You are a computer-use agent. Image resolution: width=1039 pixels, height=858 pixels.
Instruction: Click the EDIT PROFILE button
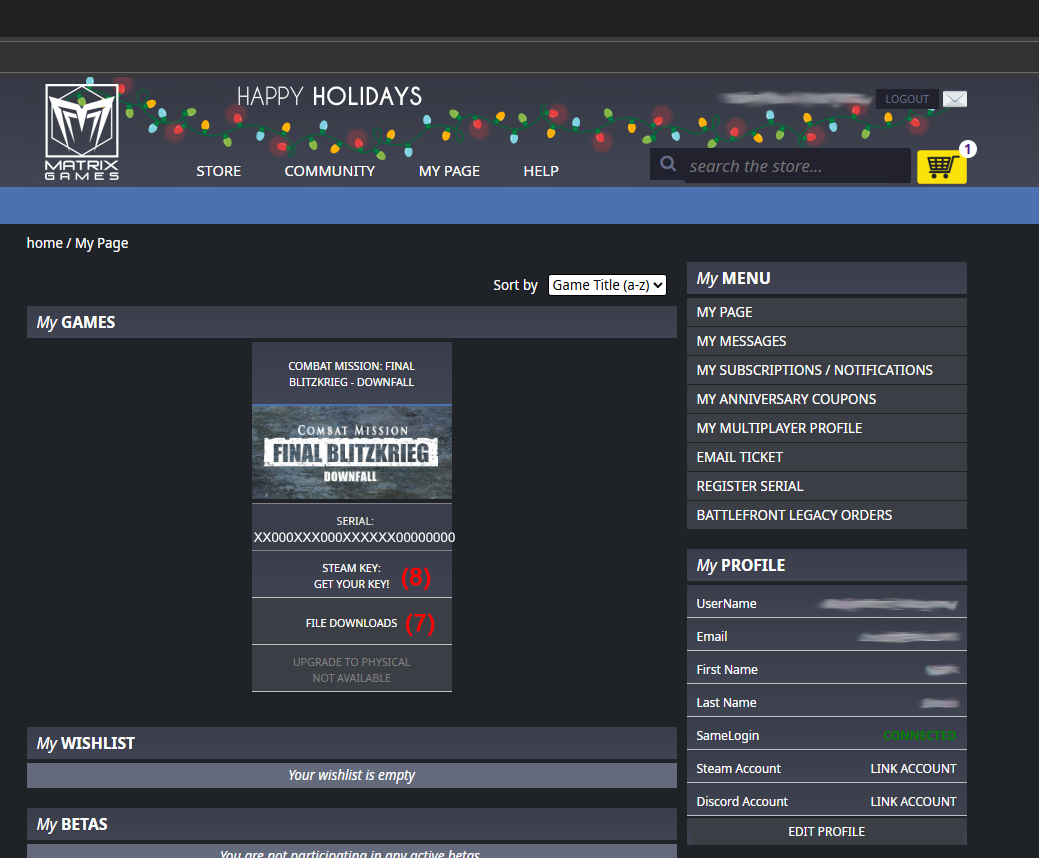click(826, 831)
